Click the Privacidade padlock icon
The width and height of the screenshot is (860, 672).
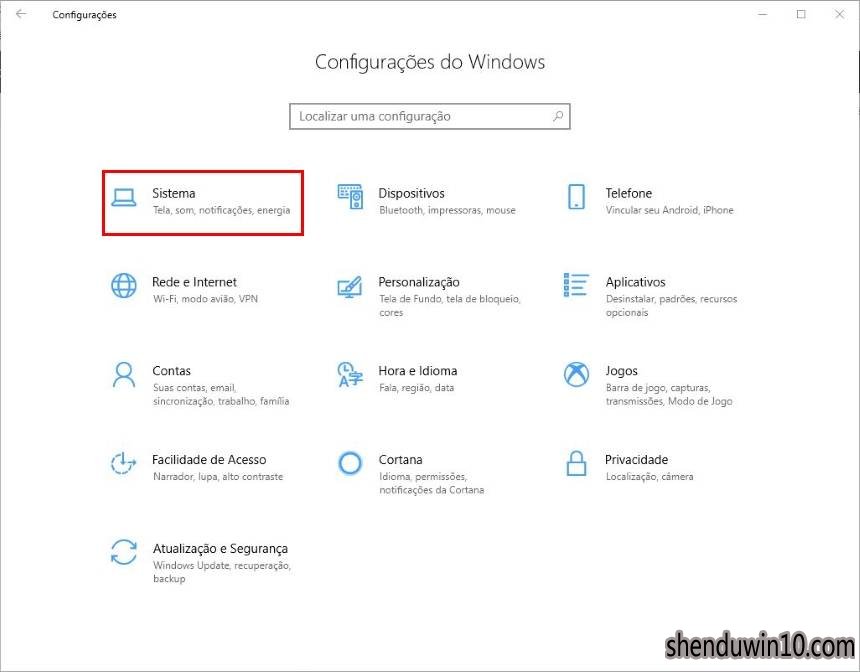pyautogui.click(x=576, y=464)
